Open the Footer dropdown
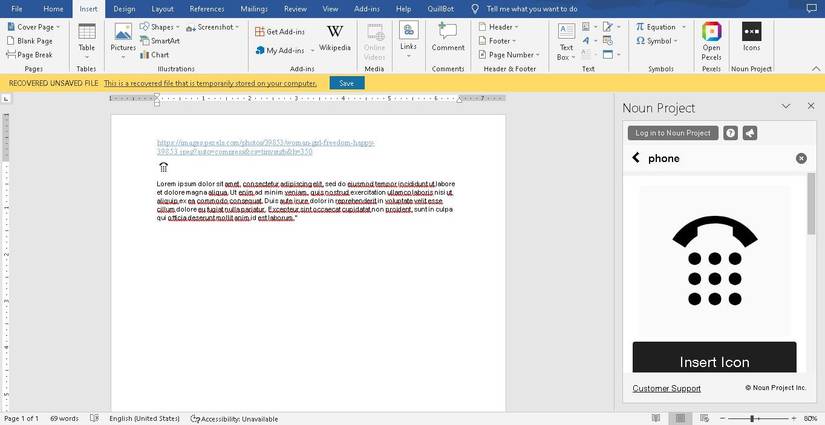825x425 pixels. click(497, 41)
